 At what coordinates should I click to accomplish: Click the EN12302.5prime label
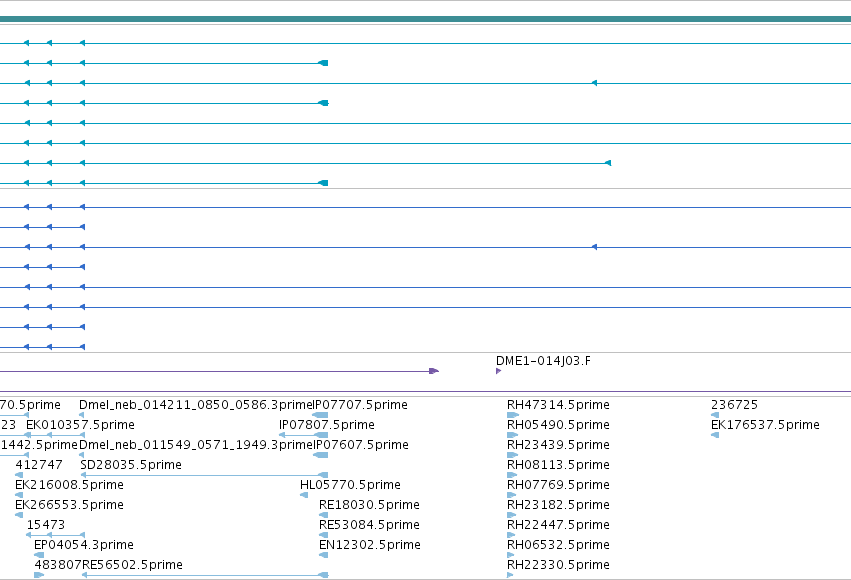click(x=370, y=545)
